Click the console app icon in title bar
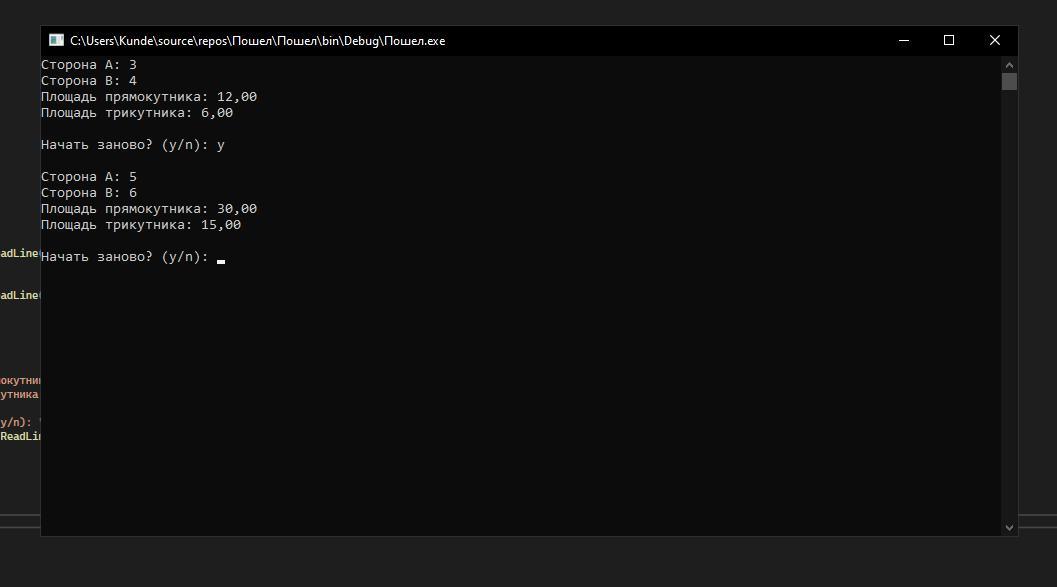 click(56, 41)
